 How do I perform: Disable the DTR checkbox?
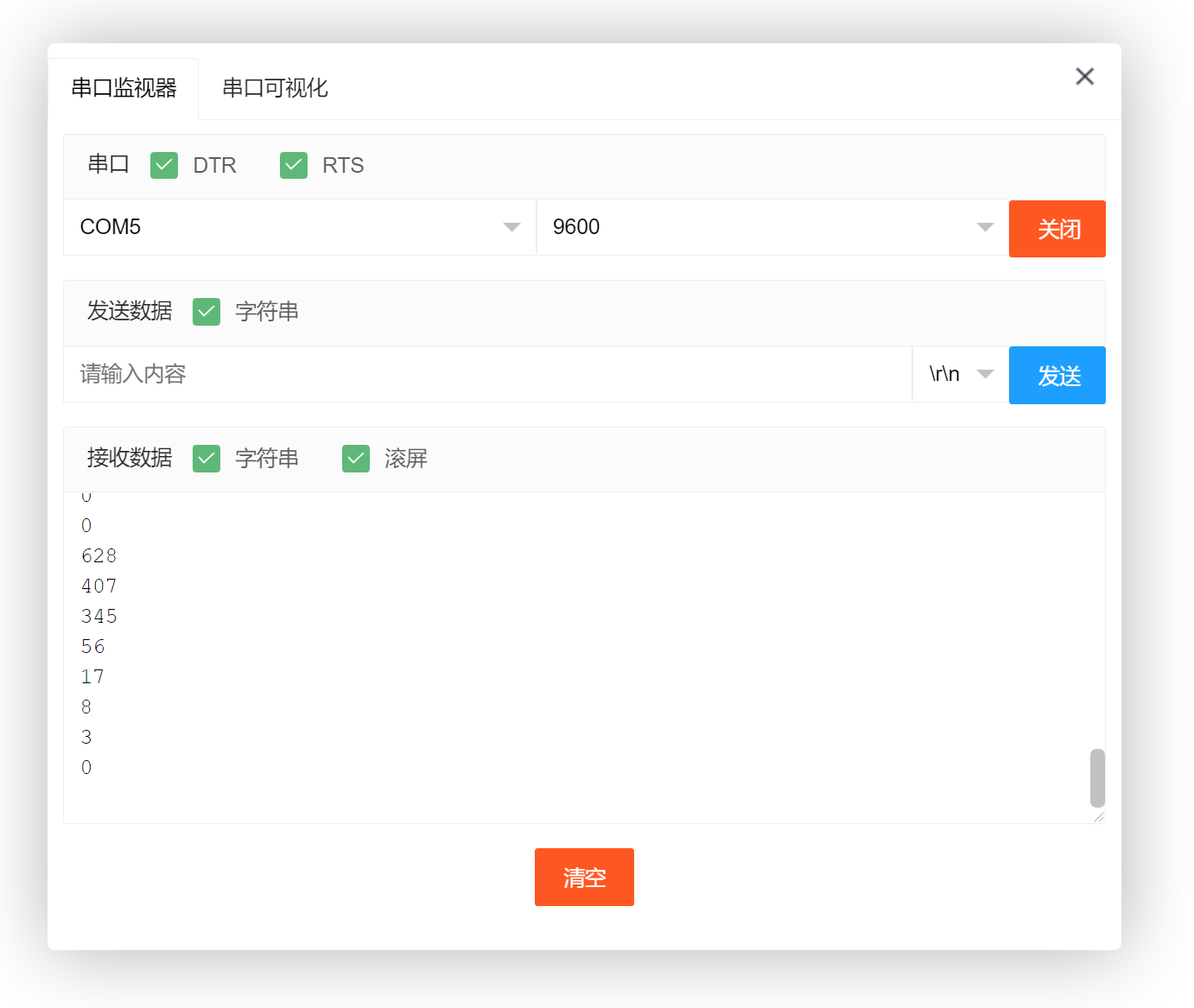(x=164, y=165)
